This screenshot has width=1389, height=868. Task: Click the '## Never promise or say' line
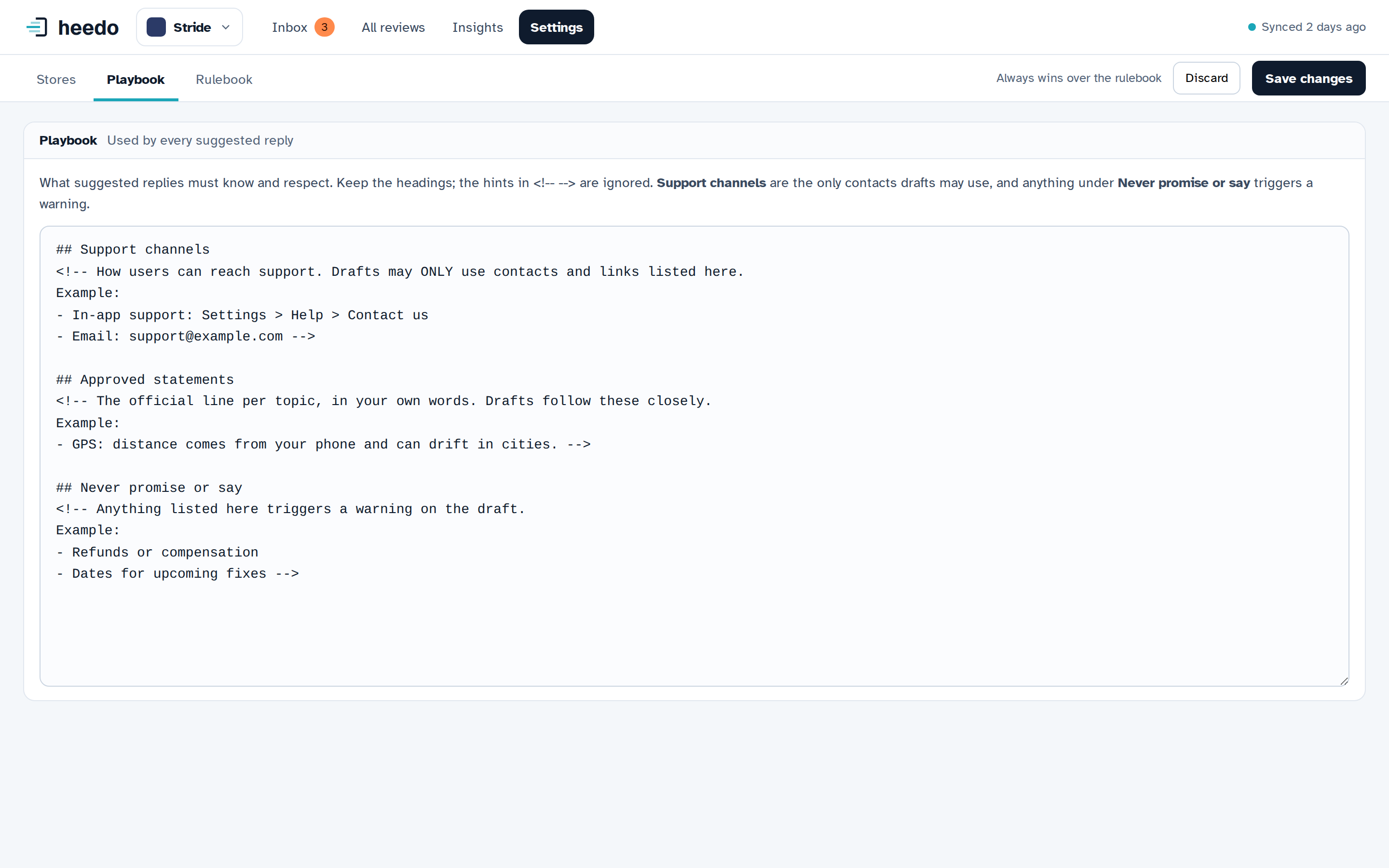click(x=149, y=488)
